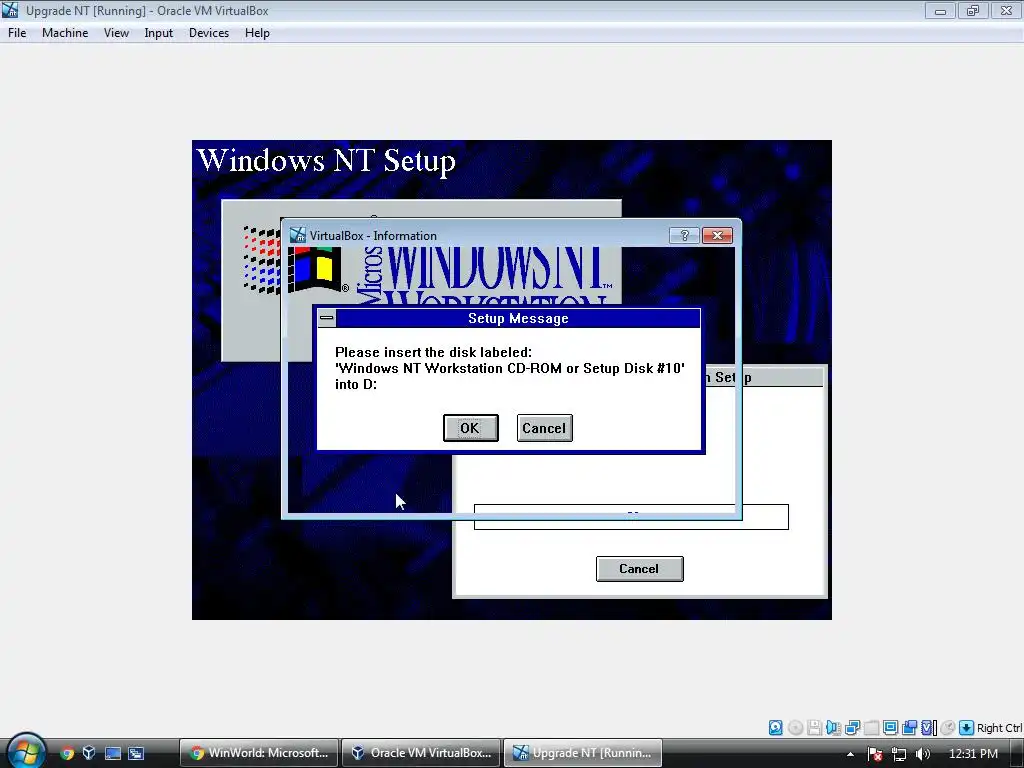The width and height of the screenshot is (1024, 768).
Task: Click the question mark help button in the Information dialog
Action: click(x=684, y=235)
